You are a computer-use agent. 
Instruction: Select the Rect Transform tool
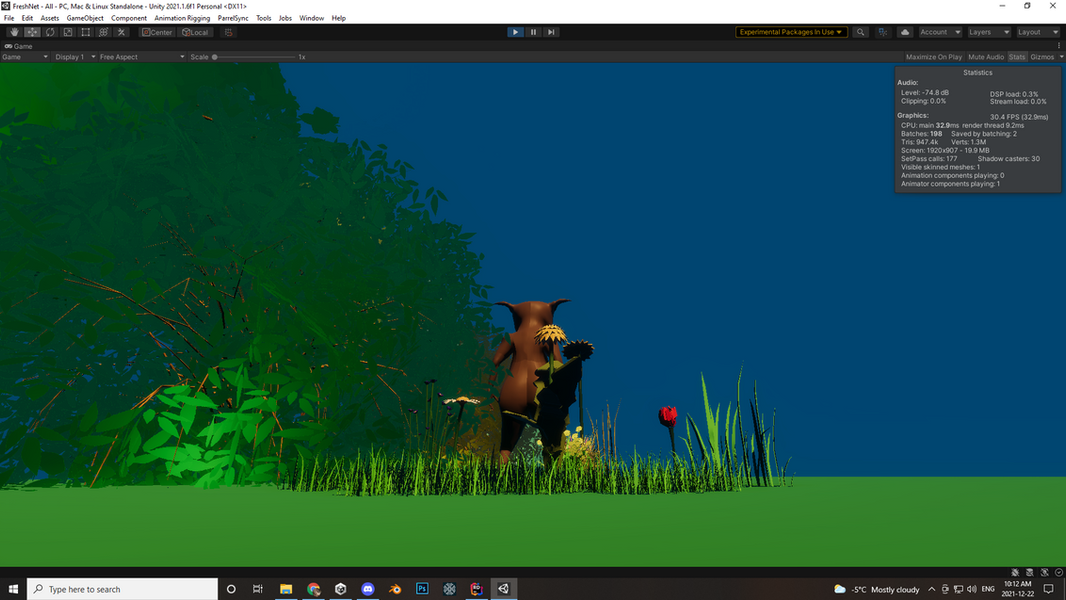[85, 32]
